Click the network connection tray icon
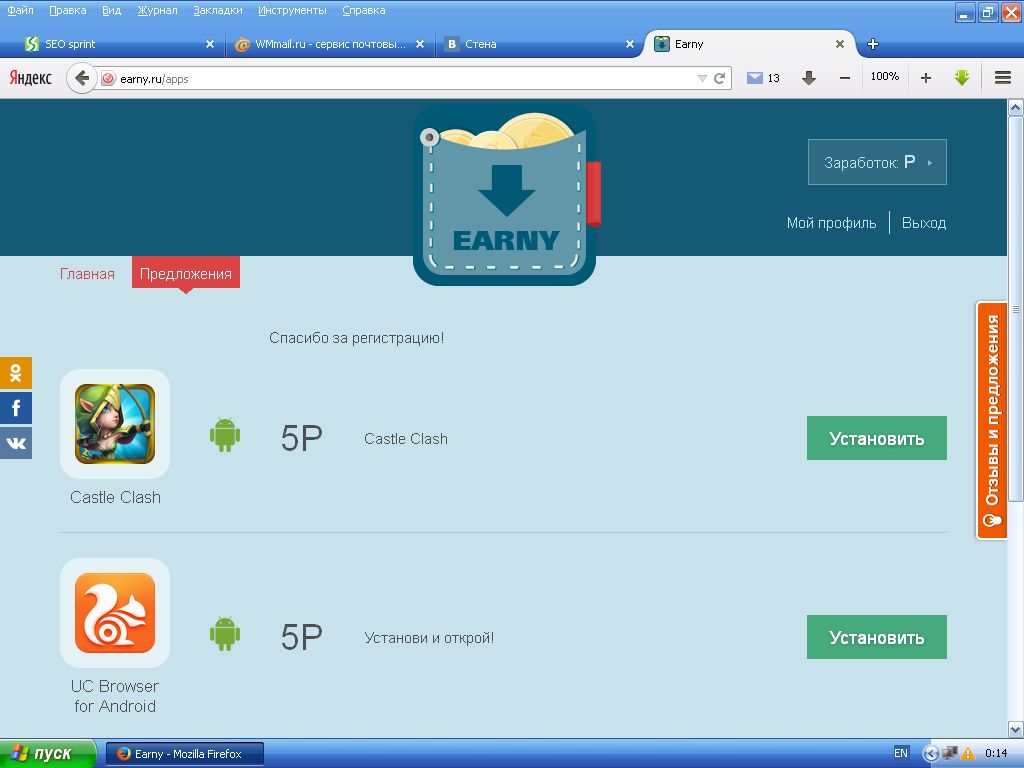This screenshot has width=1024, height=768. coord(950,754)
